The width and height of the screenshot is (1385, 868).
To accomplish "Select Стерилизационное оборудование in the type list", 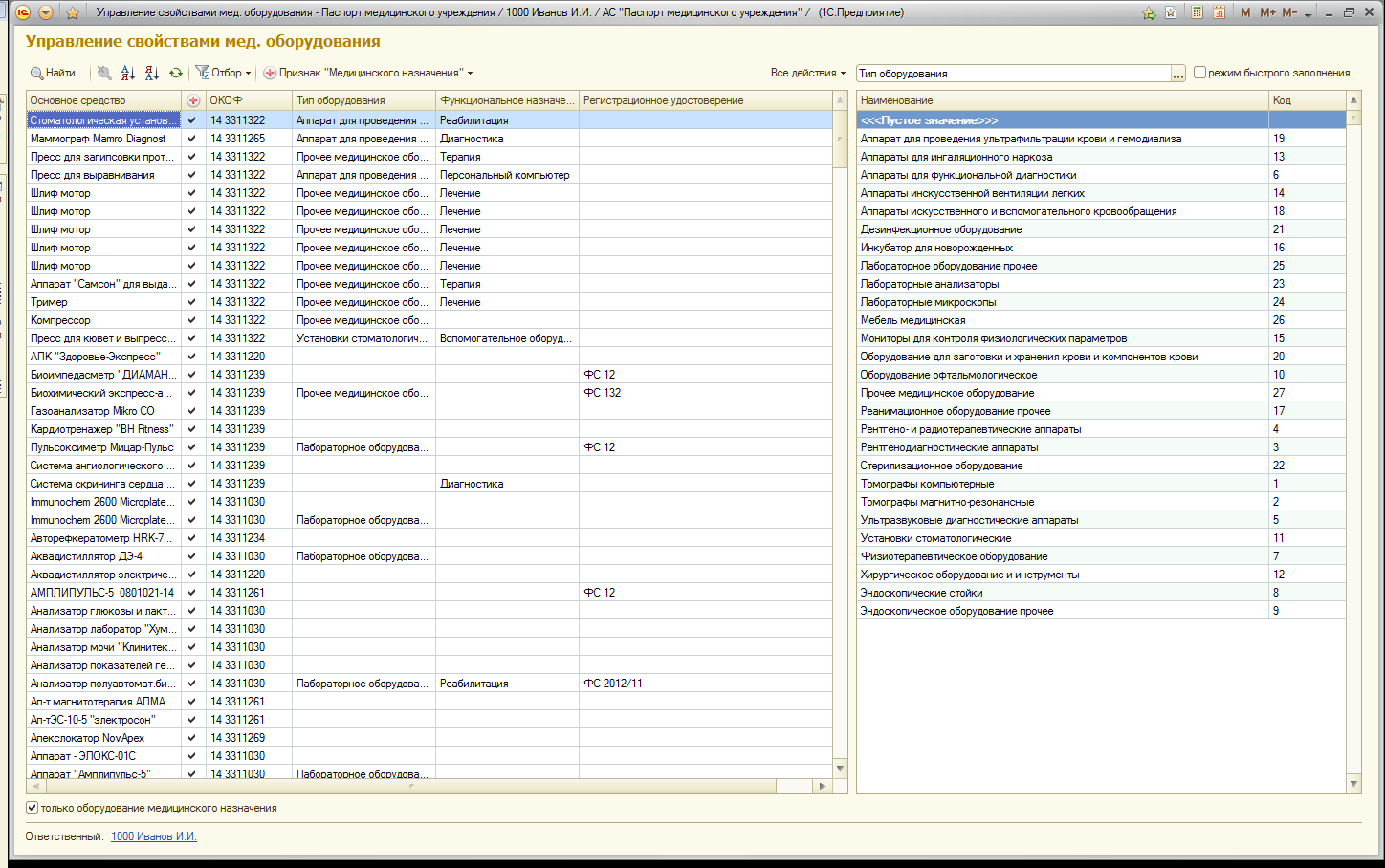I will coord(941,466).
